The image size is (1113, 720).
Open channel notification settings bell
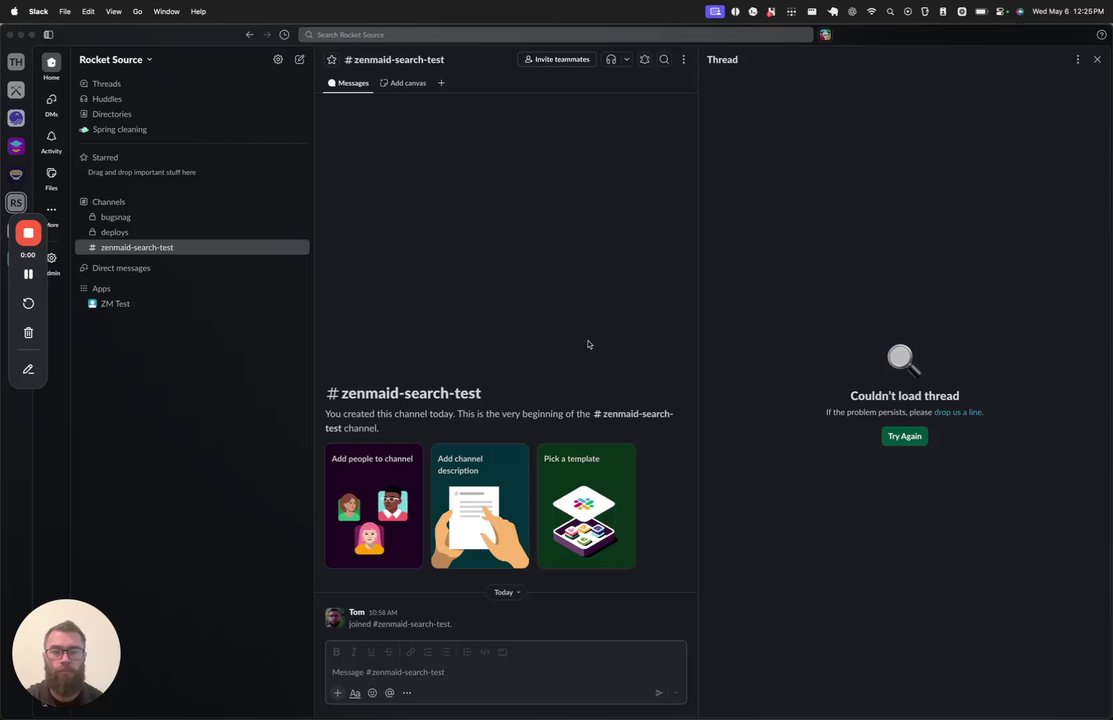[x=645, y=60]
